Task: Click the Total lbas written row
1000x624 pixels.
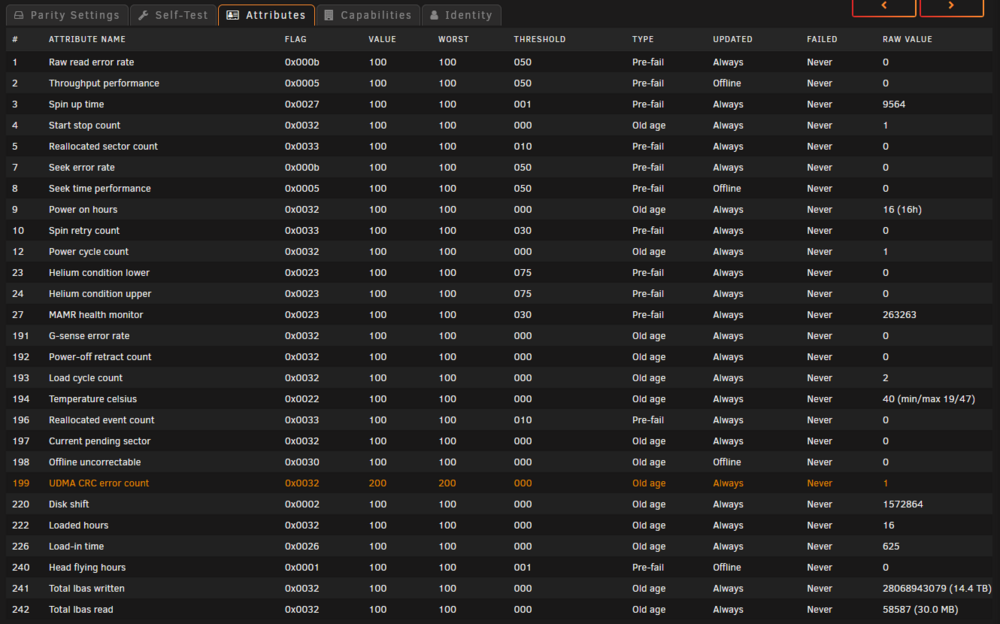Action: click(x=499, y=588)
